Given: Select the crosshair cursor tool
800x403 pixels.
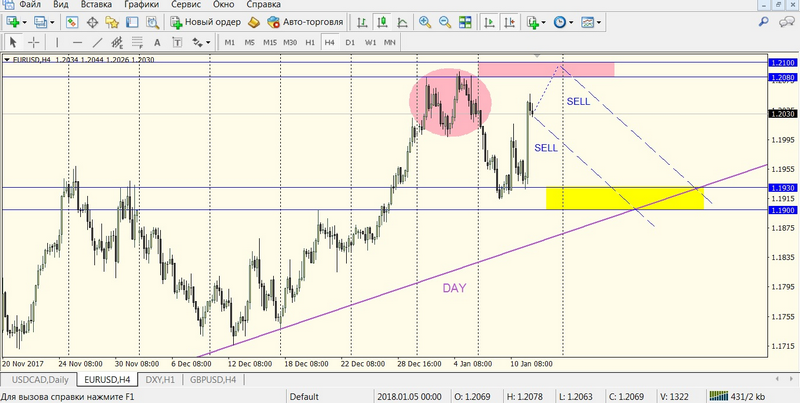Looking at the screenshot, I should click(34, 42).
